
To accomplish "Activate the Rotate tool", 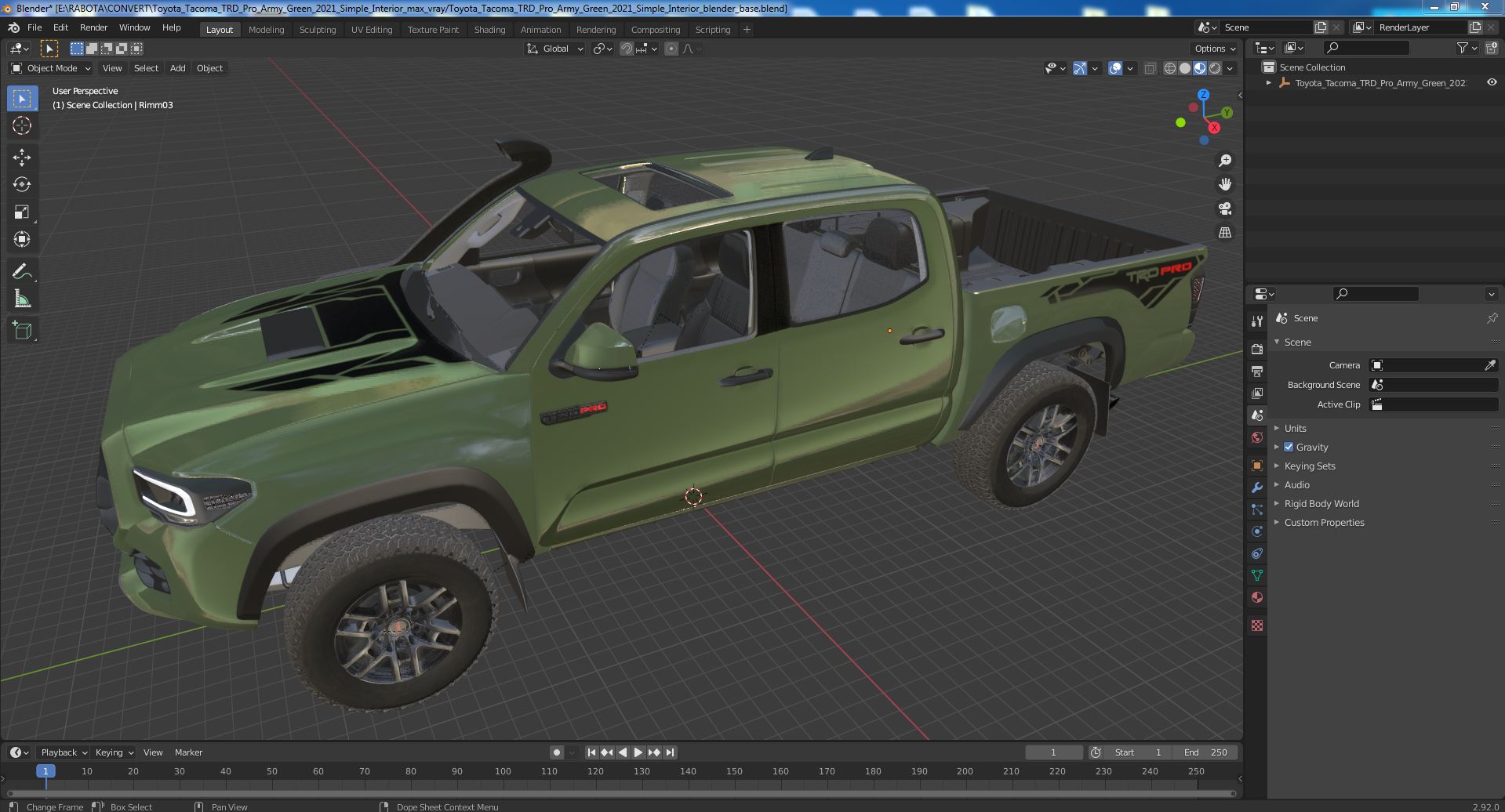I will [22, 184].
